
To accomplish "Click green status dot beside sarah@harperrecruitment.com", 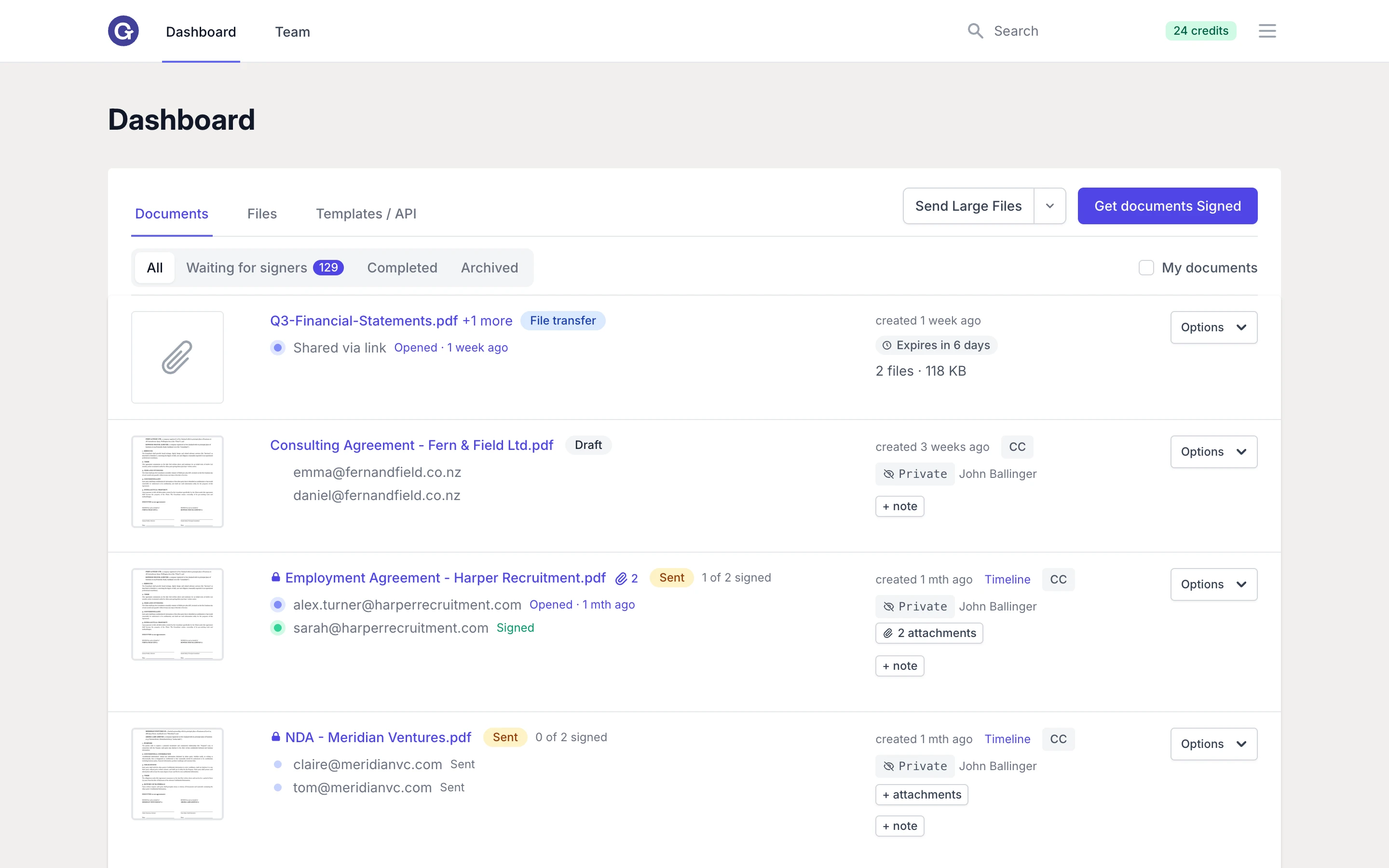I will 278,627.
